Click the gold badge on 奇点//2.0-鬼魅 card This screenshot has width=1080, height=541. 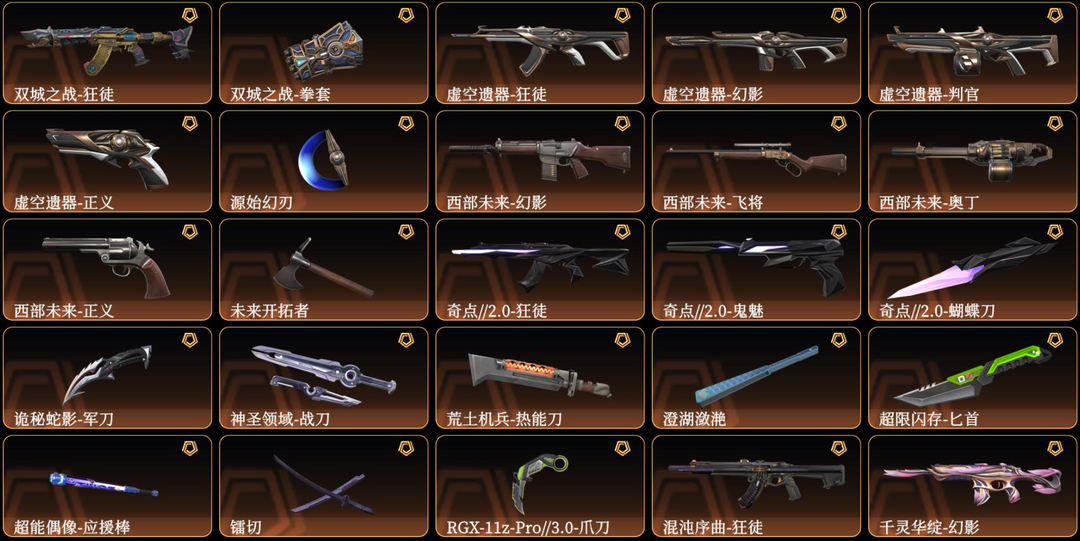(x=838, y=232)
